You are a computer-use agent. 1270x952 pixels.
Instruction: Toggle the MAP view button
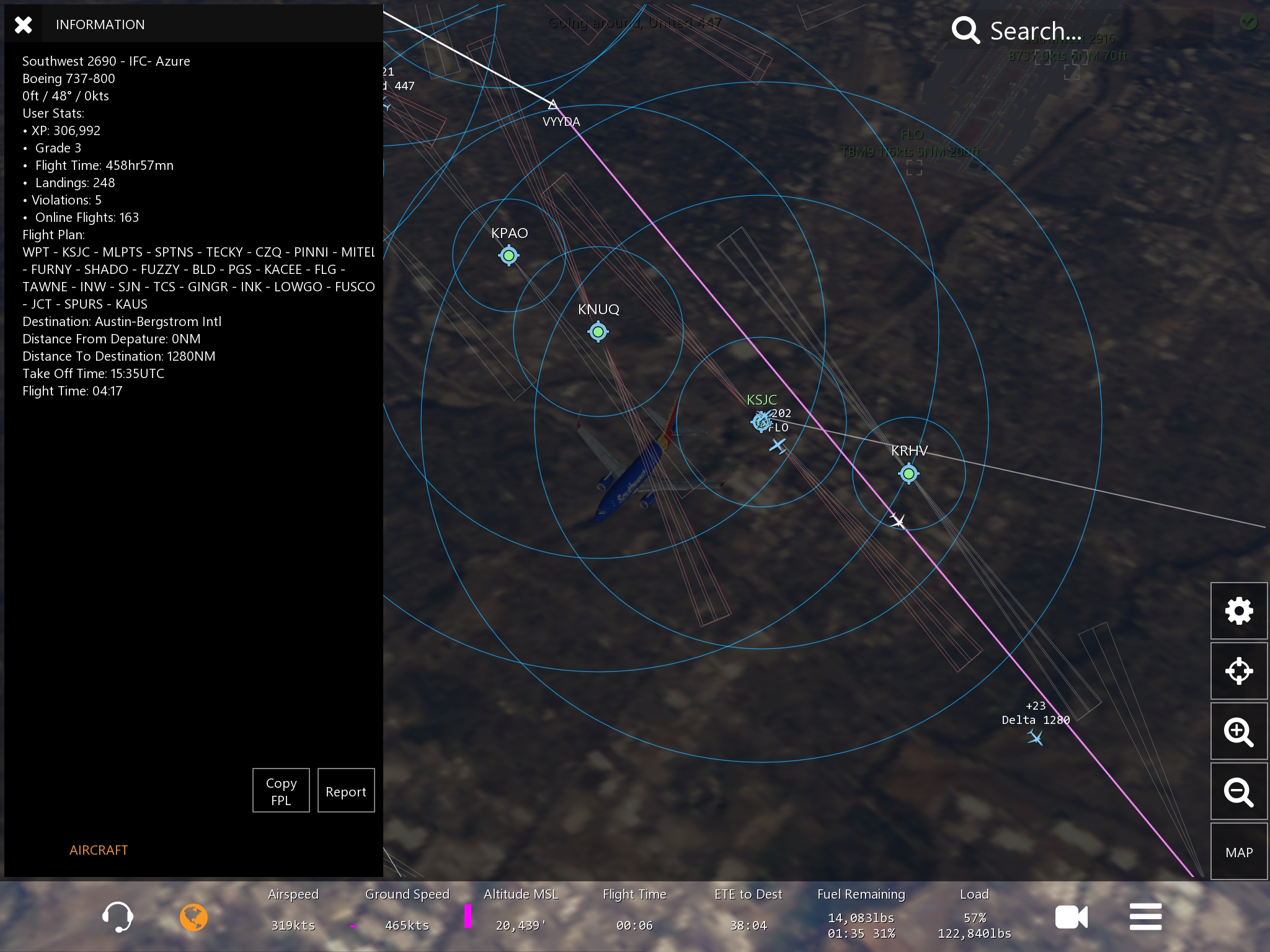tap(1238, 852)
